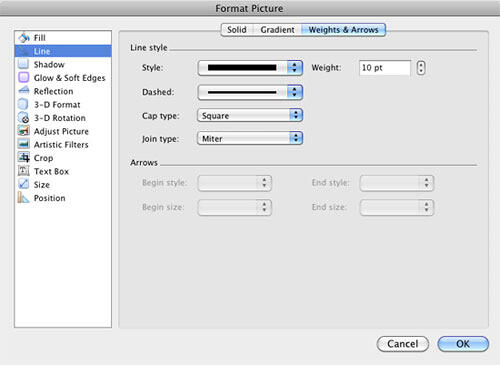Select the Weights & Arrows tab
The image size is (500, 365).
(x=343, y=30)
